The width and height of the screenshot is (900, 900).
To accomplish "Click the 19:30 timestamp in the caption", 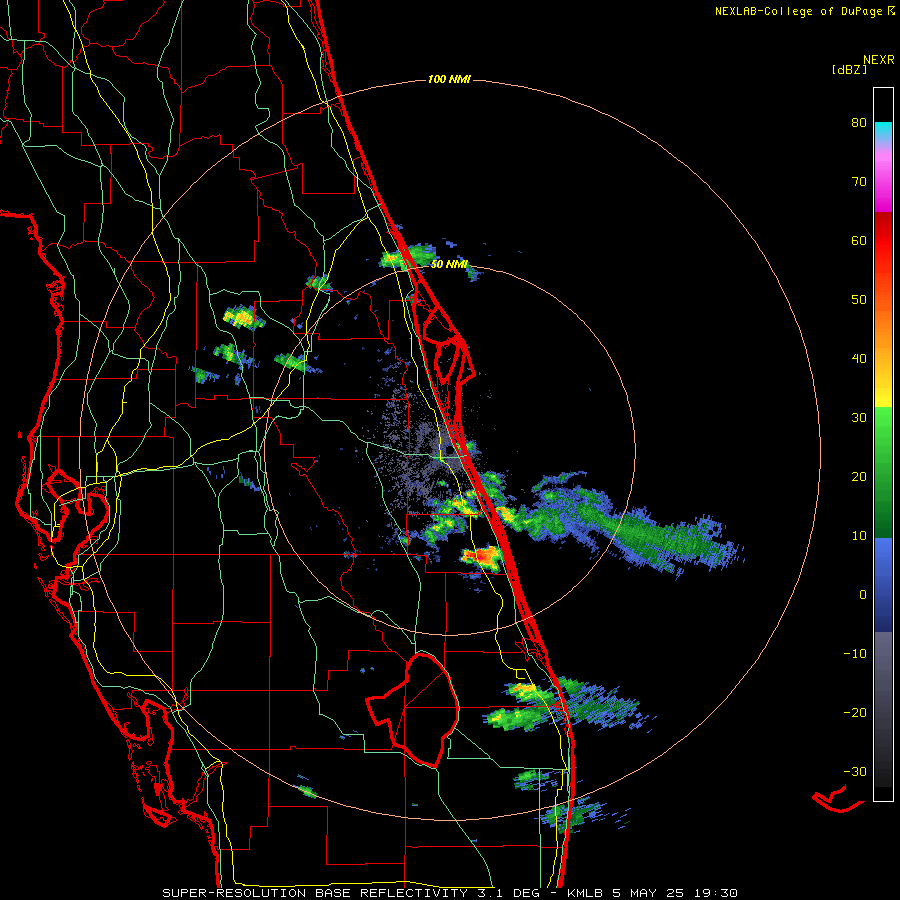I will [717, 893].
